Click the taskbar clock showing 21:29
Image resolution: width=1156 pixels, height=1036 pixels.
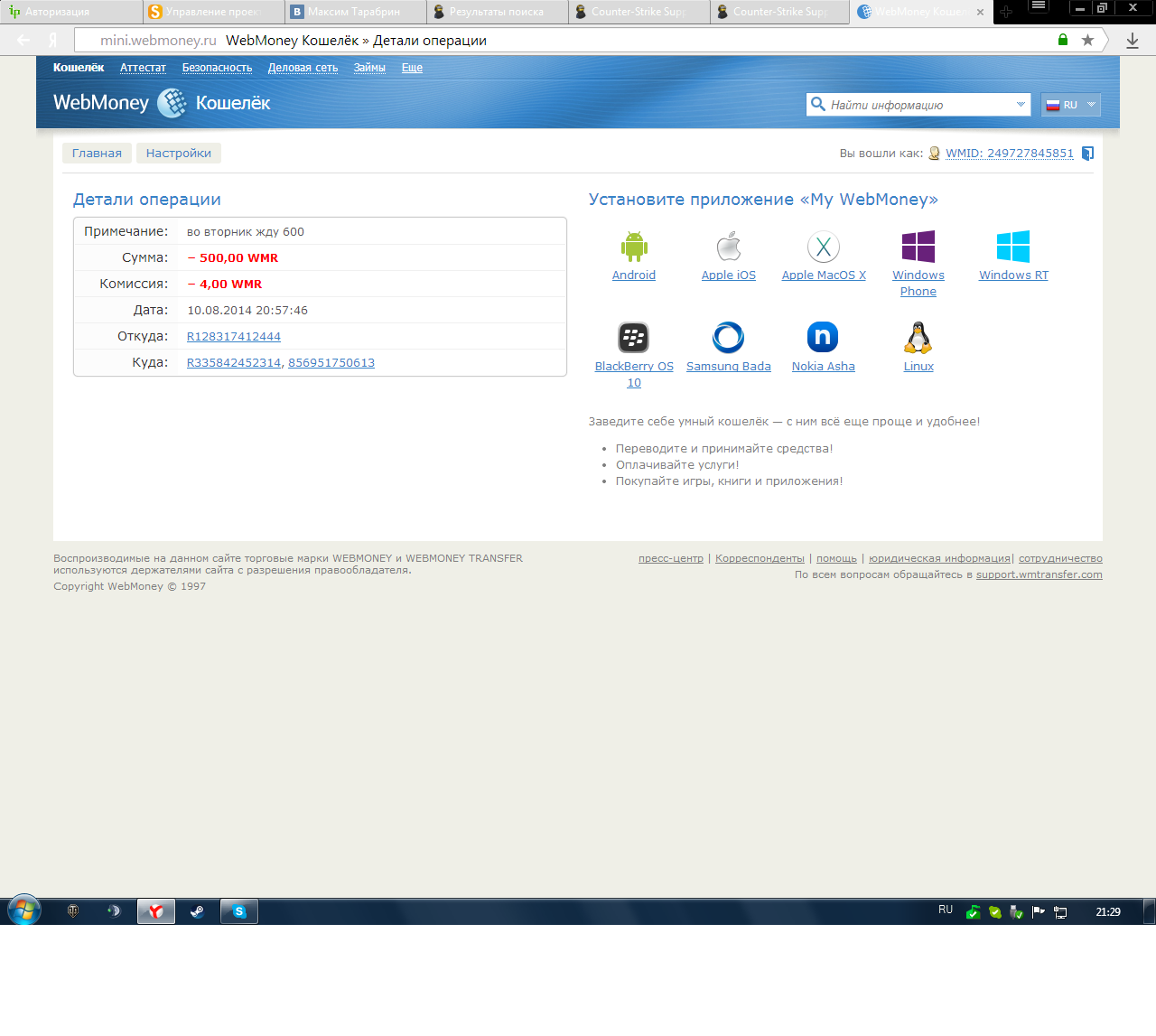(1108, 912)
